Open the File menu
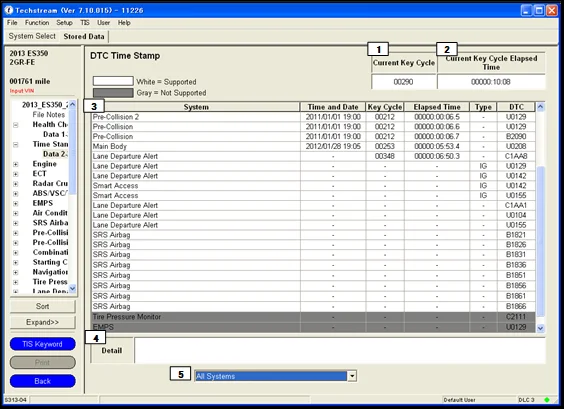This screenshot has width=564, height=409. pyautogui.click(x=12, y=23)
